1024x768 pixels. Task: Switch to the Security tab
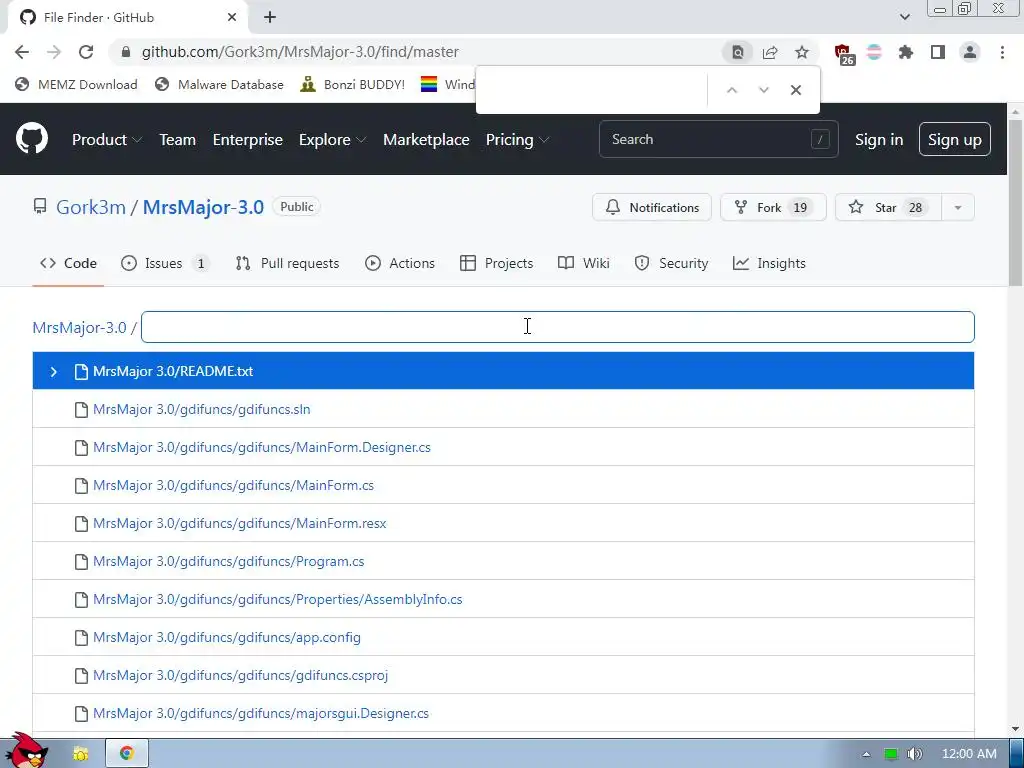coord(671,263)
